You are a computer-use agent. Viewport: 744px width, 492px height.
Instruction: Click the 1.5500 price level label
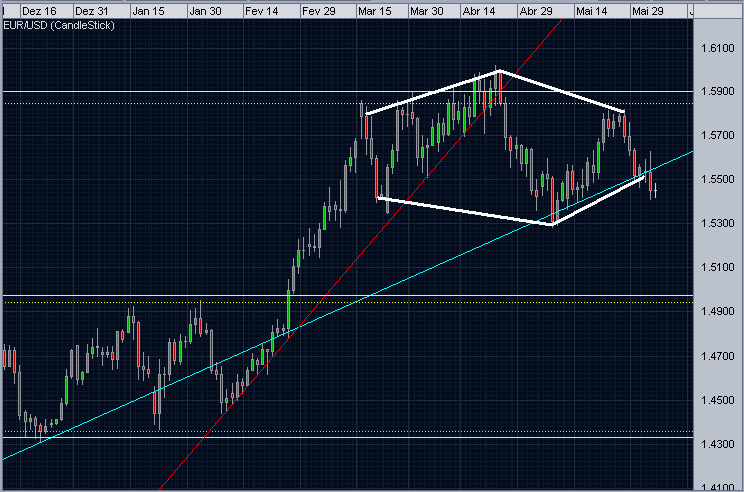tap(718, 179)
